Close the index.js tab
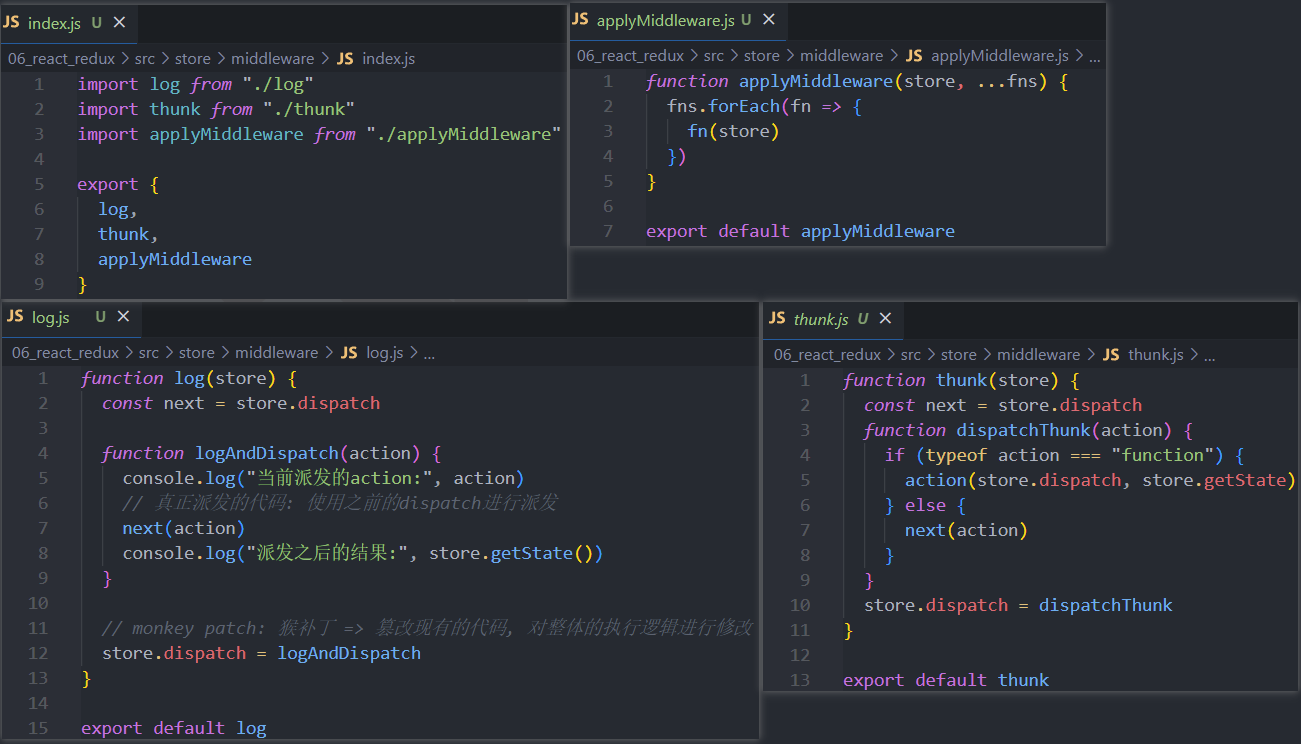 tap(119, 22)
